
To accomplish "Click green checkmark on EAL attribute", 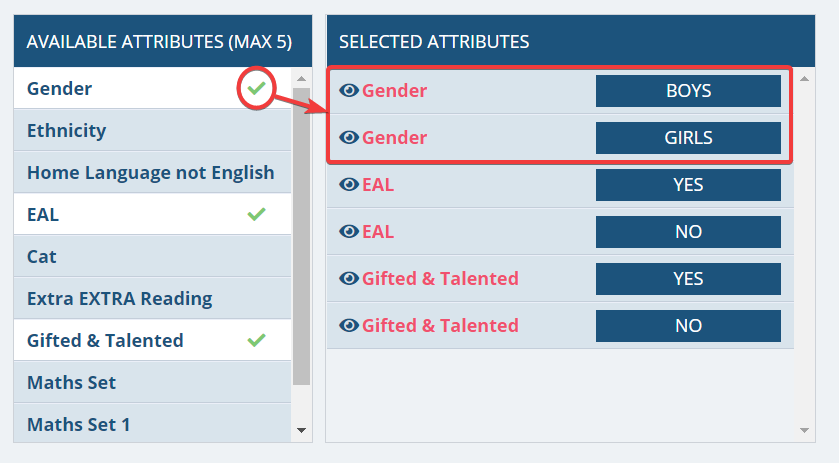I will [256, 214].
